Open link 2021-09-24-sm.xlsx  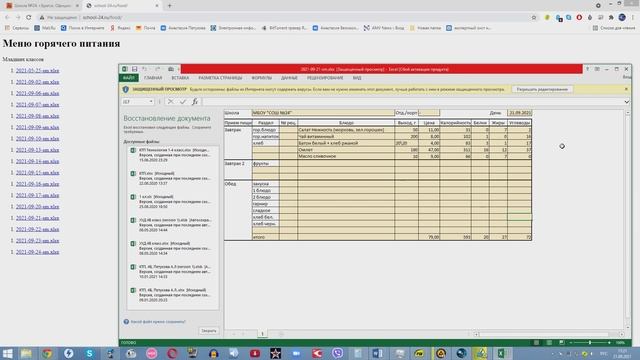click(38, 252)
